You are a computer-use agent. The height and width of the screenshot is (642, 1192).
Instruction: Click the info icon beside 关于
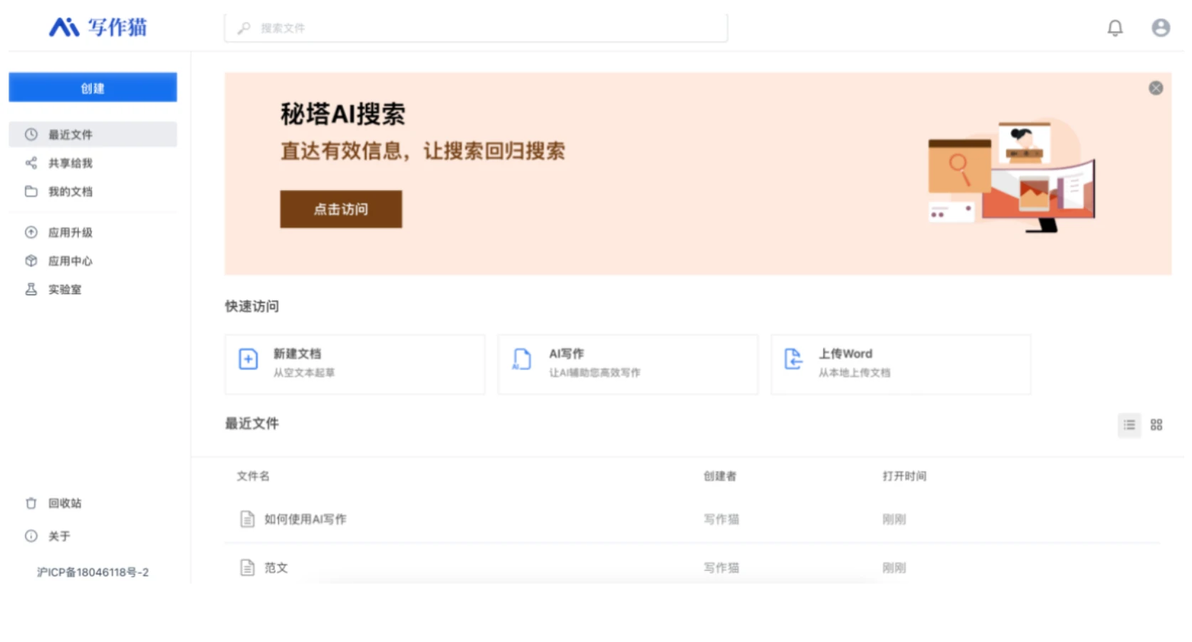point(31,536)
